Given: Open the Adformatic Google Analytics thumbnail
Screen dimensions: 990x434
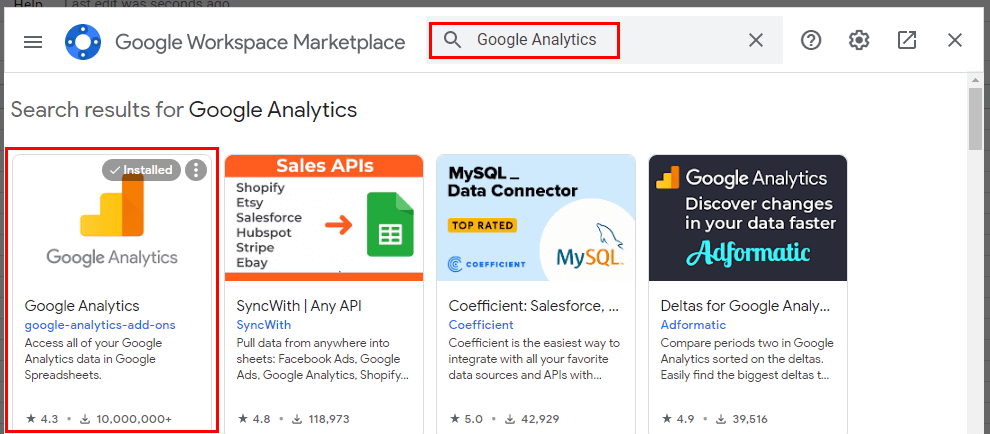Looking at the screenshot, I should point(748,218).
